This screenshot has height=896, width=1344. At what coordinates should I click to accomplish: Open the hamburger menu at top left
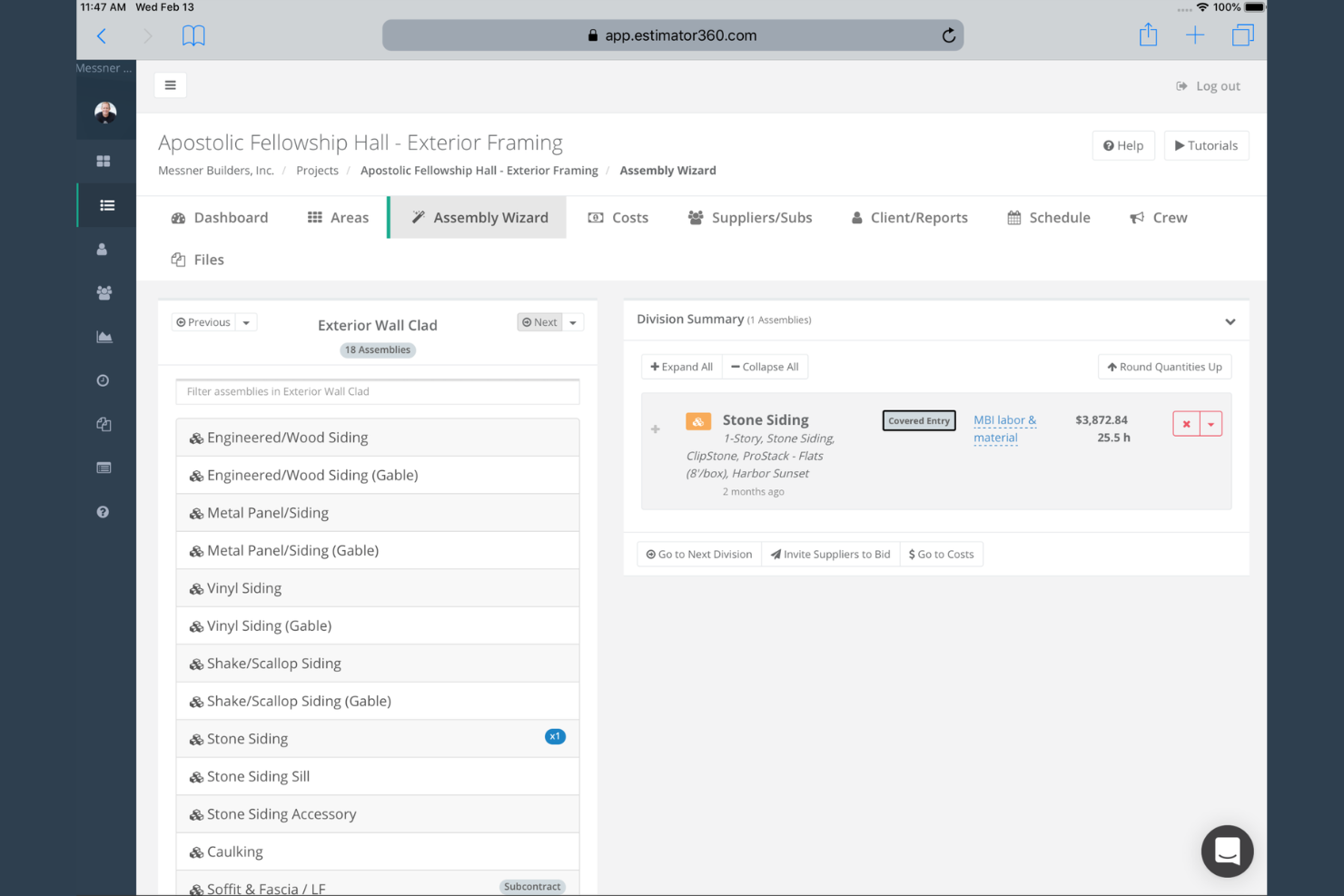coord(170,84)
